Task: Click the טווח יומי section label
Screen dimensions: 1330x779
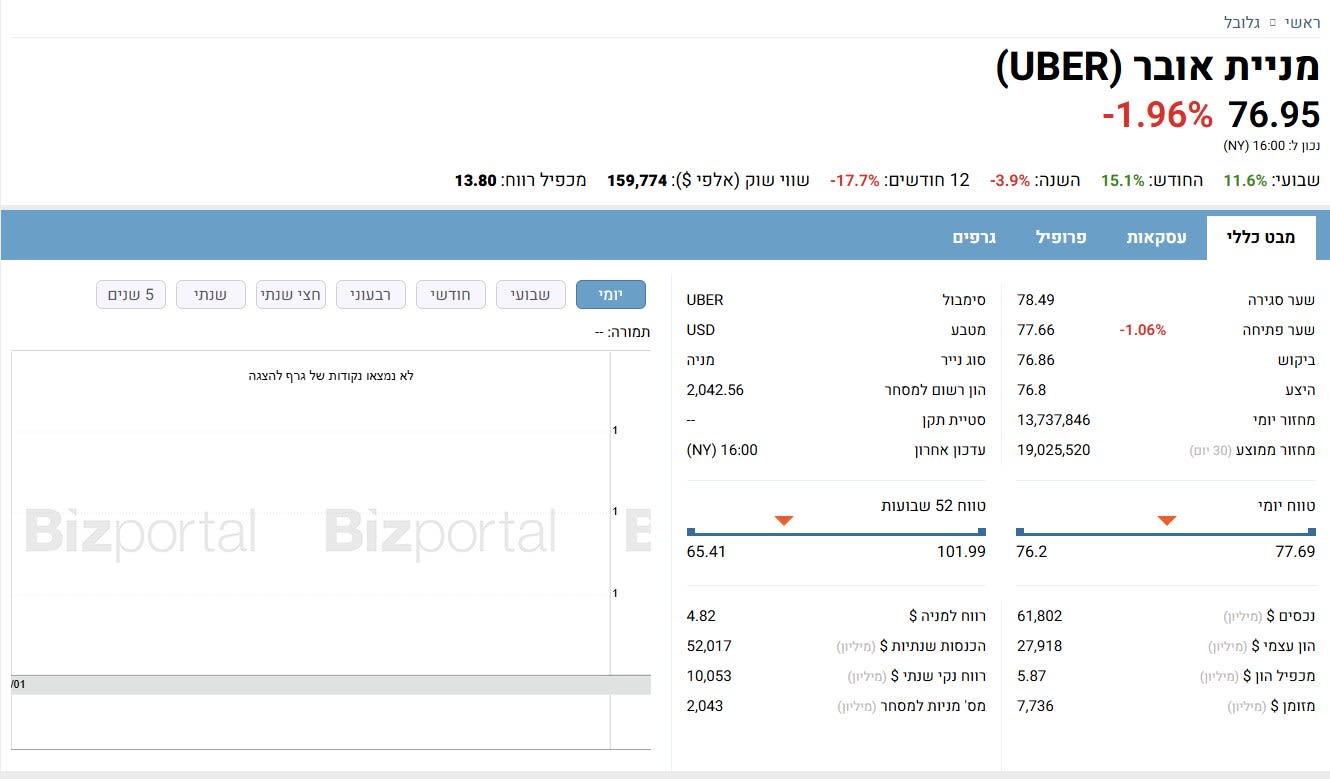Action: tap(1287, 506)
